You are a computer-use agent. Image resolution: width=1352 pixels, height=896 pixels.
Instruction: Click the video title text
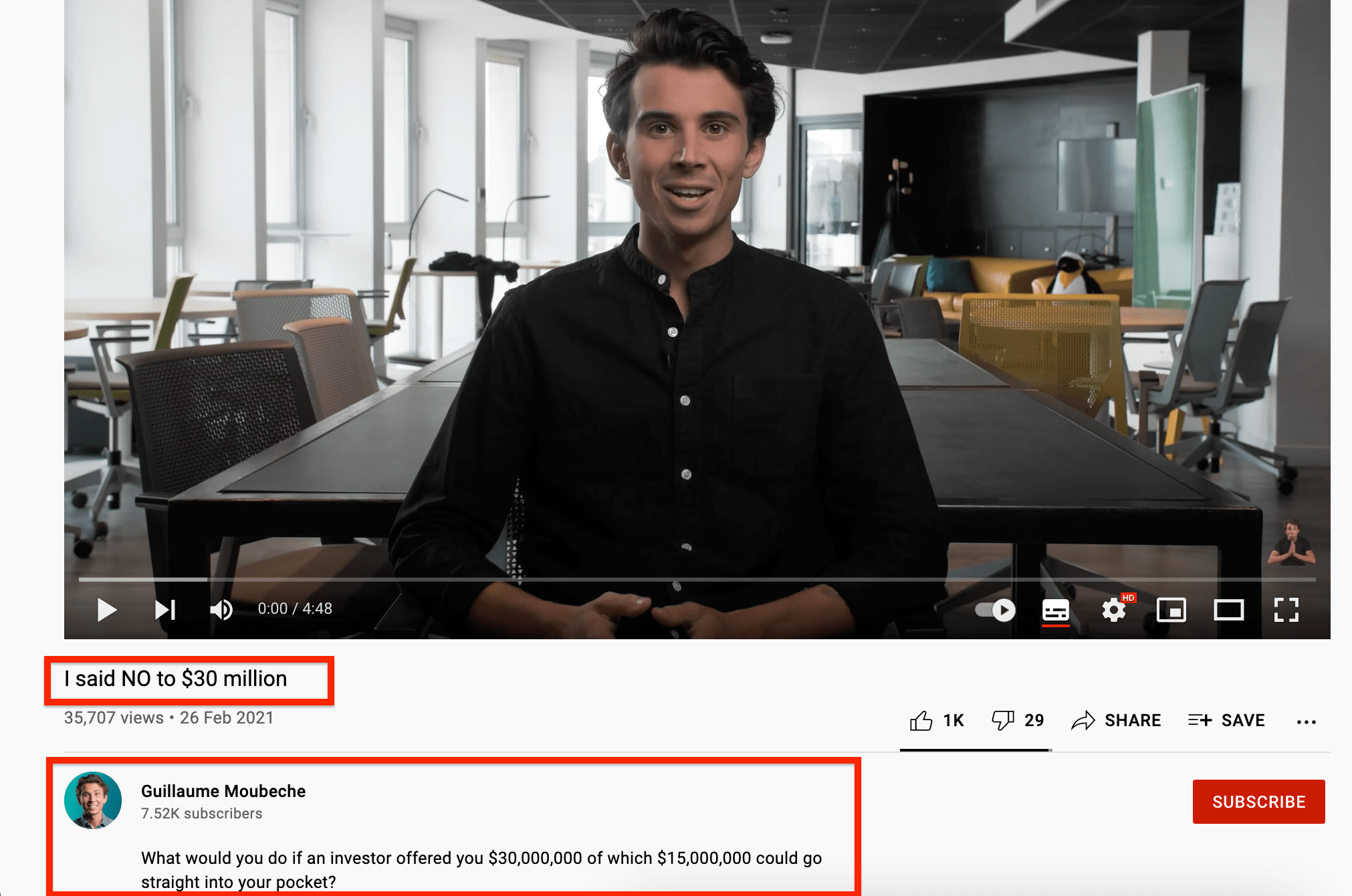(176, 679)
